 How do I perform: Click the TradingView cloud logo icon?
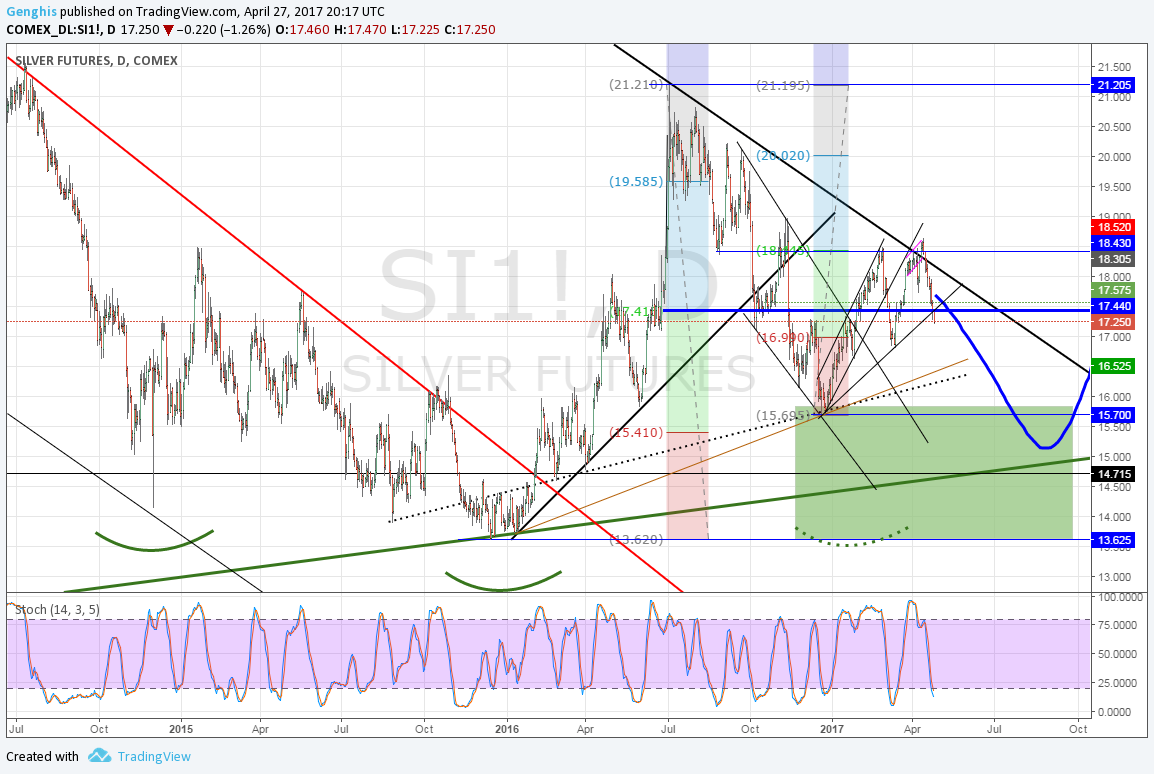pyautogui.click(x=99, y=756)
